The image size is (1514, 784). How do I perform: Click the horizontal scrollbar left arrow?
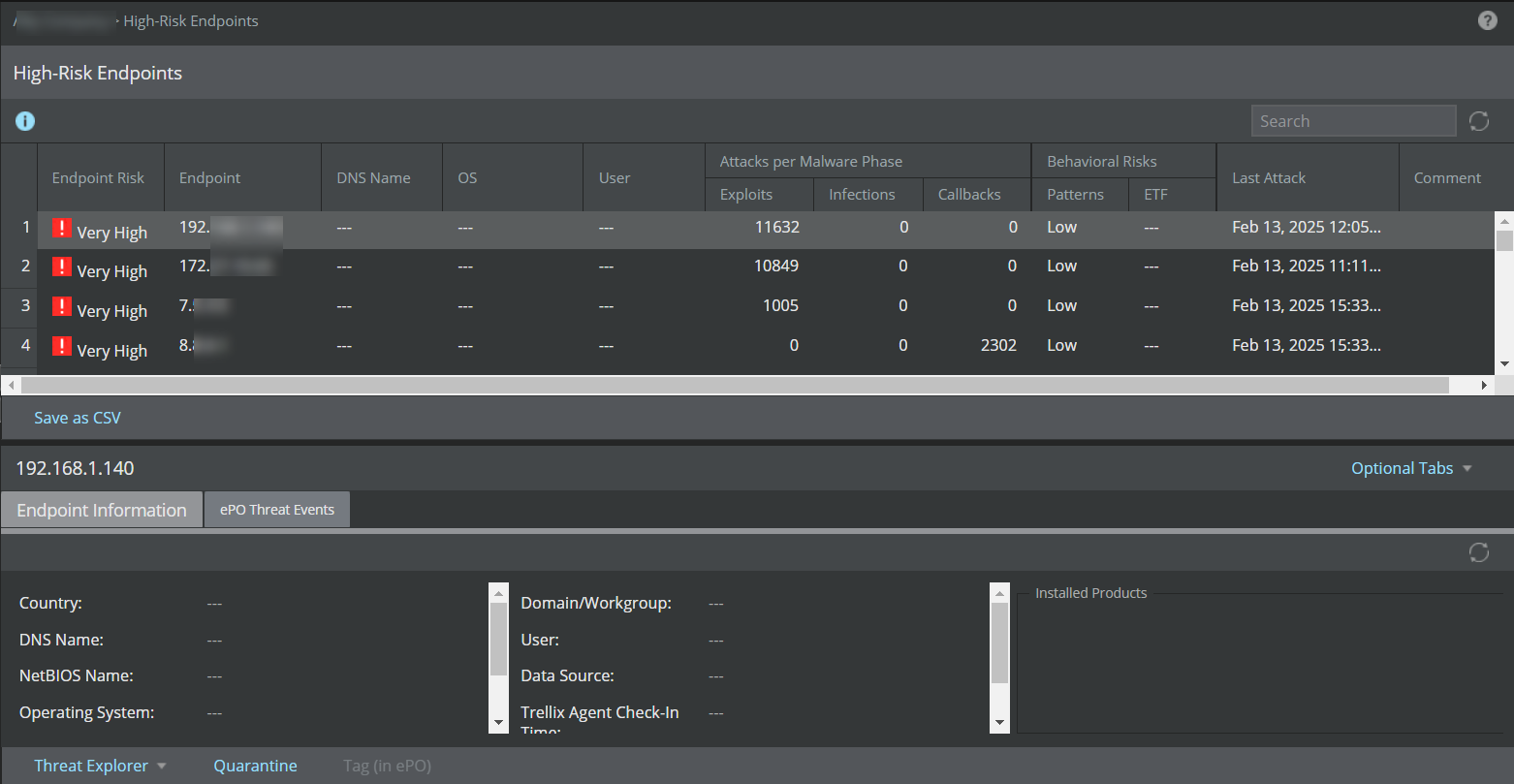[x=11, y=385]
